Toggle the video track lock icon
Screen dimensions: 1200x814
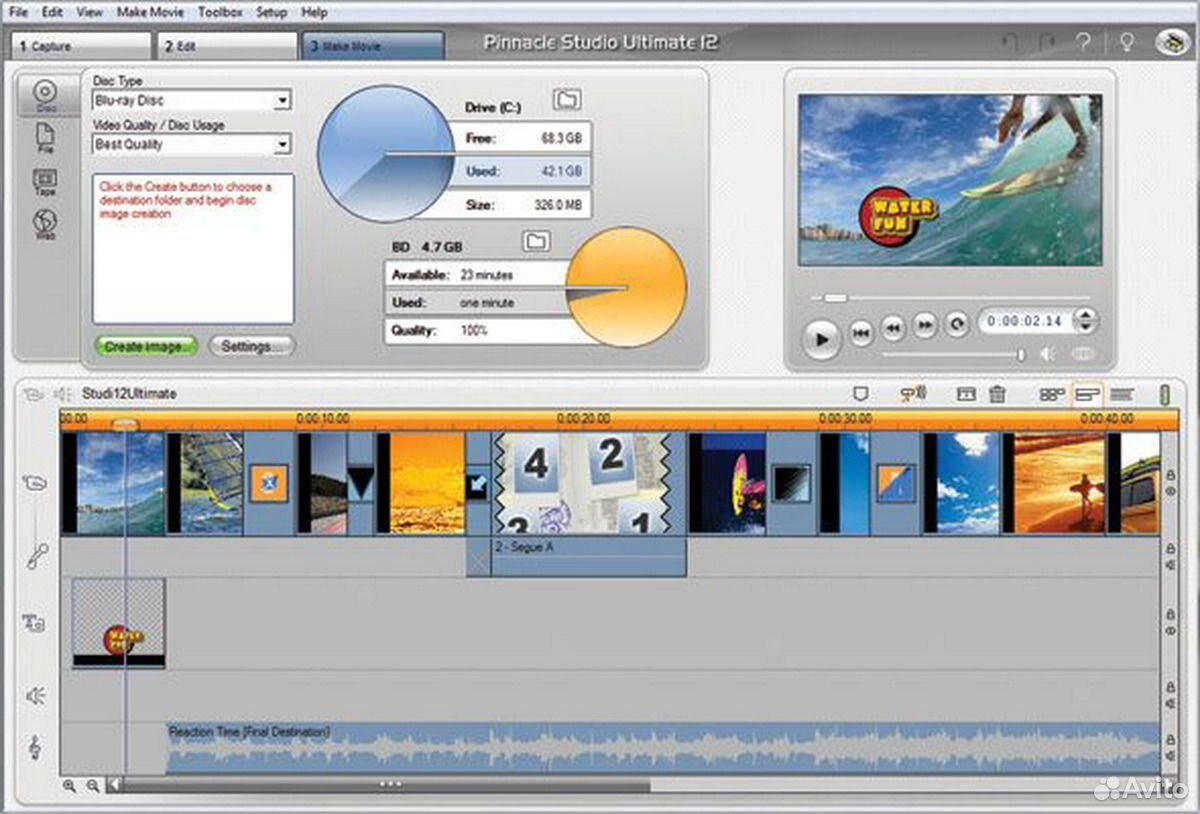pos(1170,473)
